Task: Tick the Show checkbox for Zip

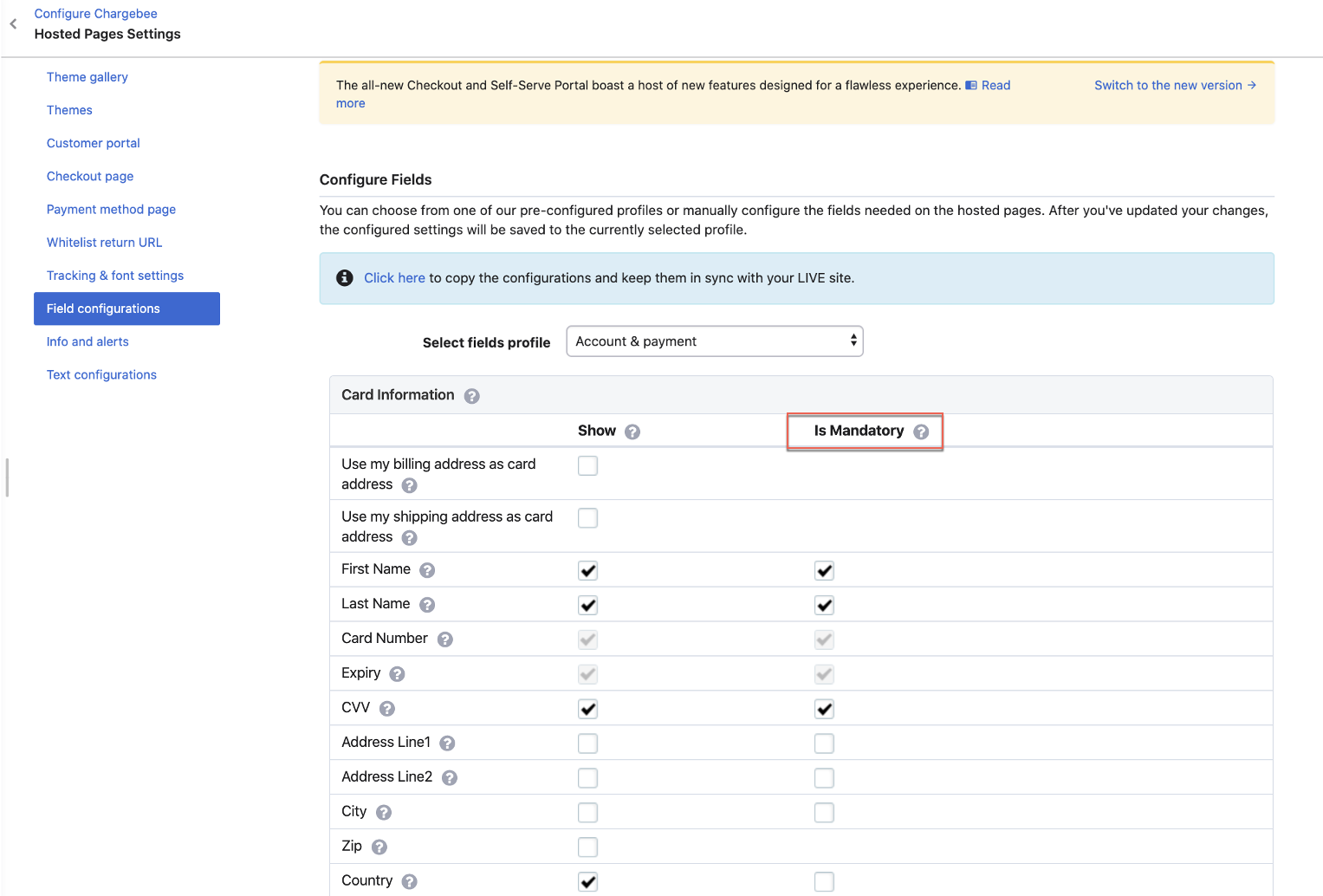Action: pos(587,847)
